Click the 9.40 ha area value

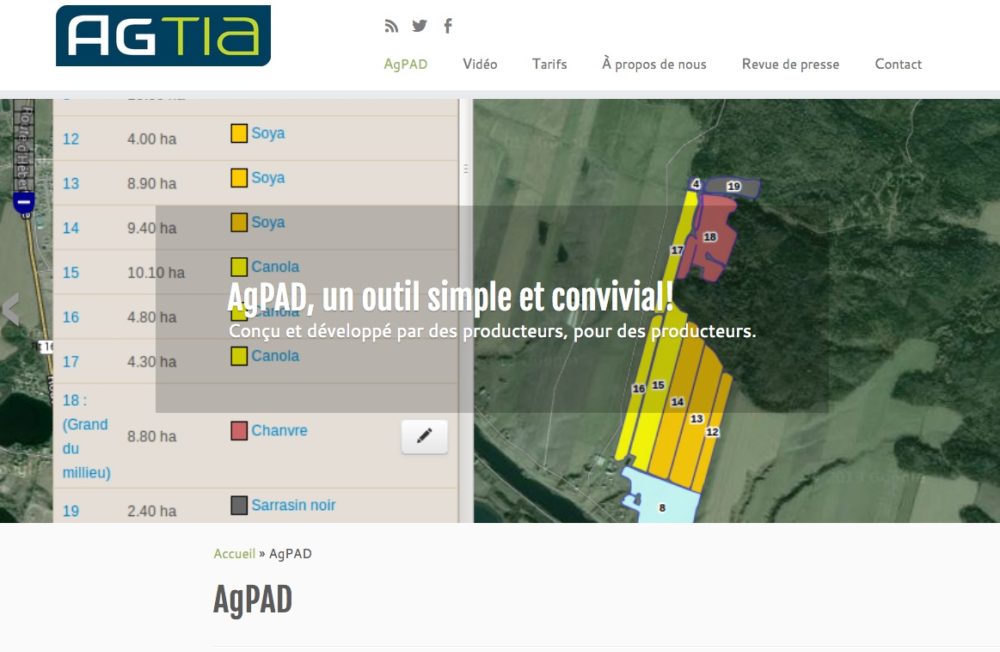[152, 228]
